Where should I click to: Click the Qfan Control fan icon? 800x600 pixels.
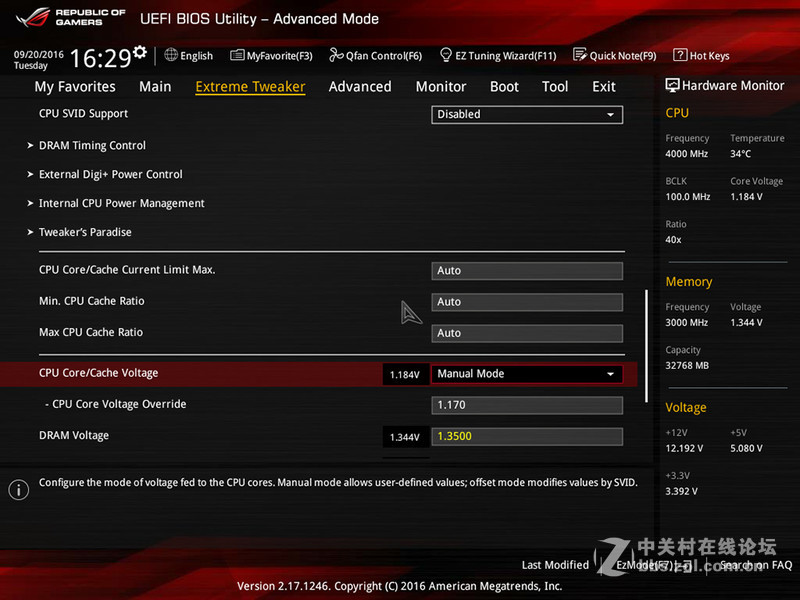point(336,55)
